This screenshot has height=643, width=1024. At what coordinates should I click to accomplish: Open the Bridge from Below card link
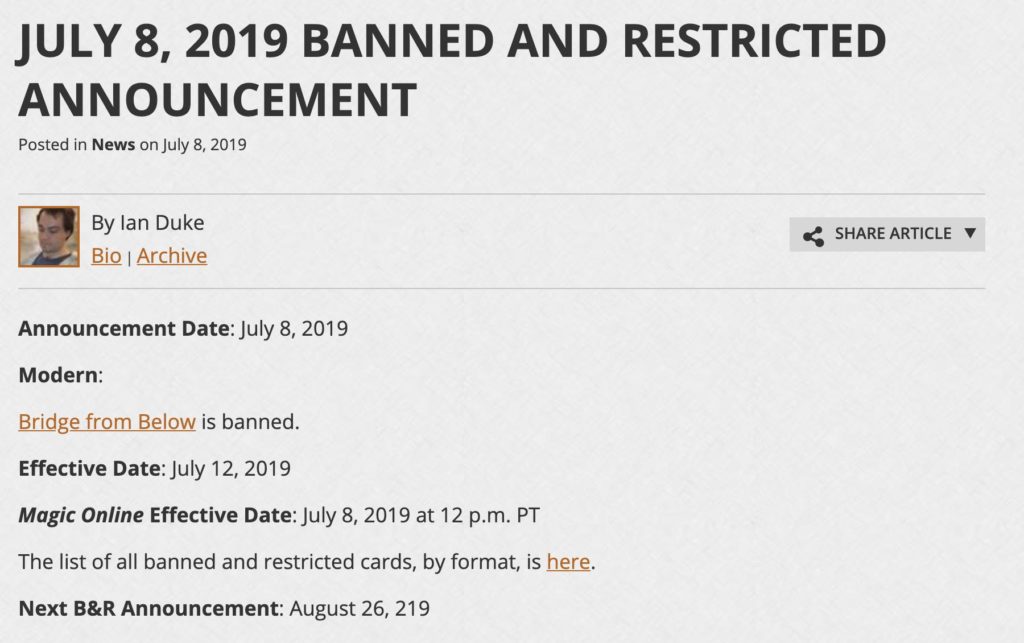(107, 422)
